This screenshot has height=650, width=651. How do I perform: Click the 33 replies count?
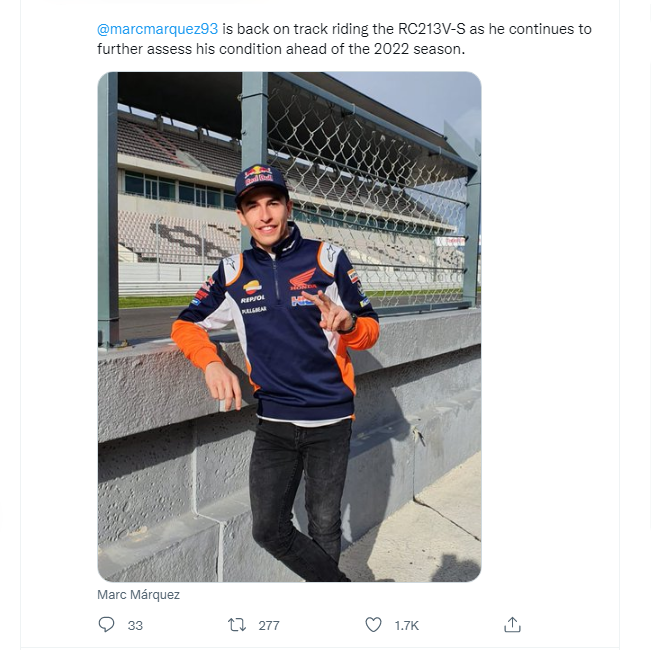(135, 626)
